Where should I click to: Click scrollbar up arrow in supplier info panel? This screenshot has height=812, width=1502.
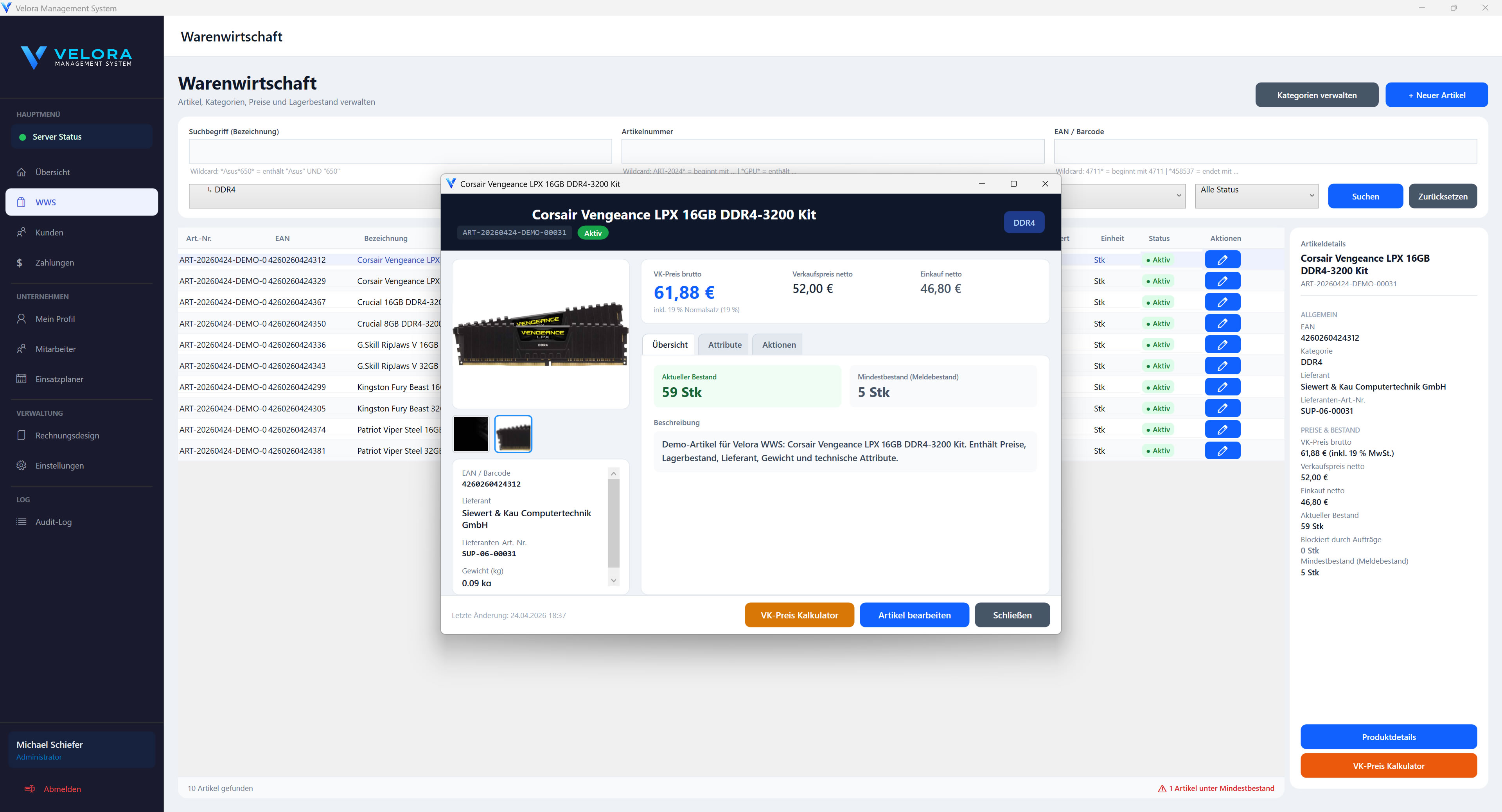point(613,473)
